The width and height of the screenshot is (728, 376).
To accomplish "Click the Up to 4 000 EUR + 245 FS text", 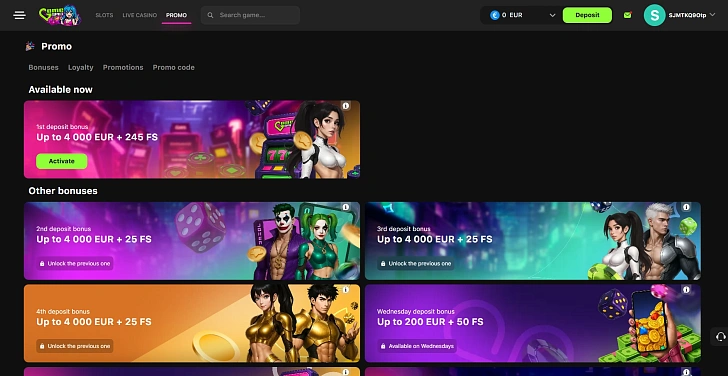I will (x=97, y=137).
